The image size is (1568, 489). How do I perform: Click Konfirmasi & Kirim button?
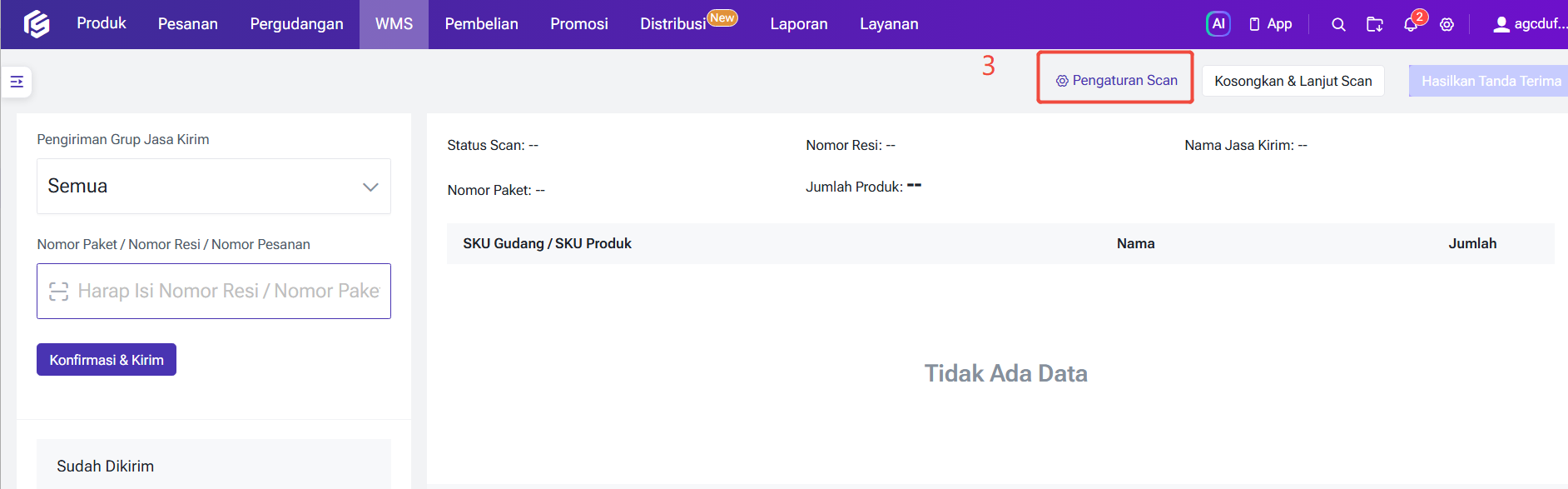click(x=107, y=360)
